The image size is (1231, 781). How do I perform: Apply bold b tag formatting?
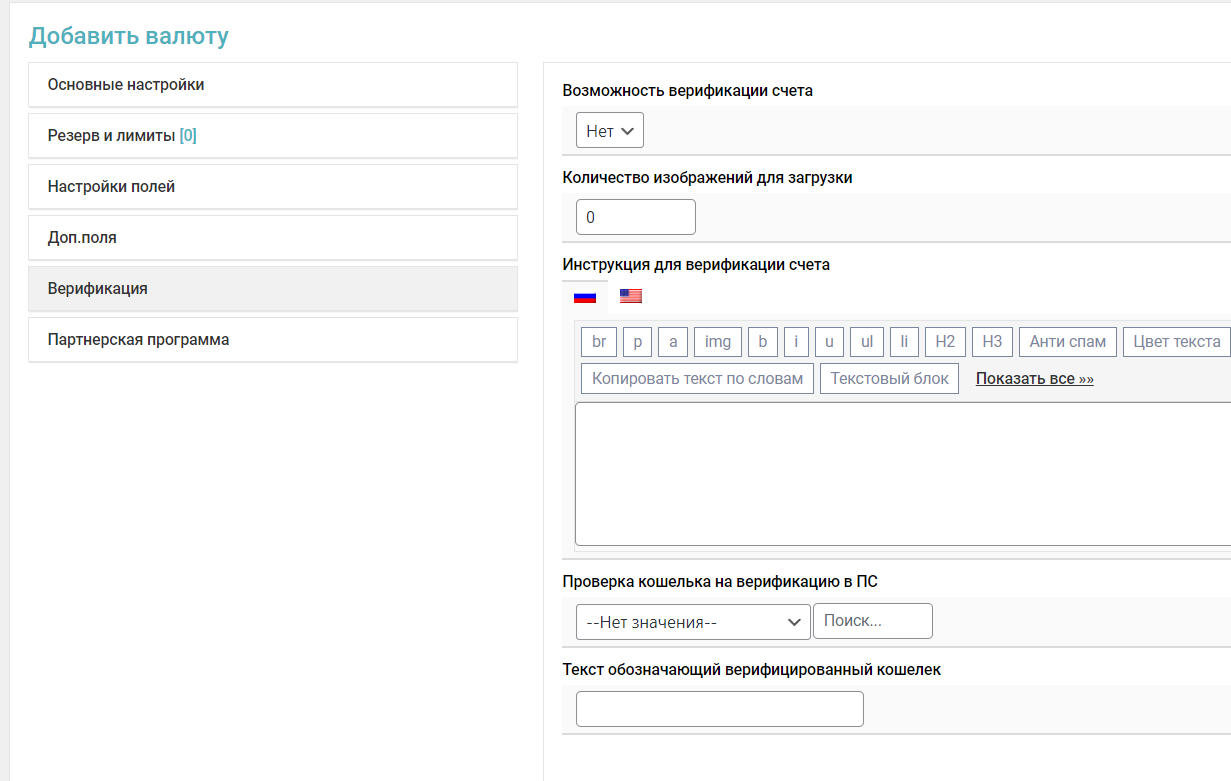(x=762, y=342)
